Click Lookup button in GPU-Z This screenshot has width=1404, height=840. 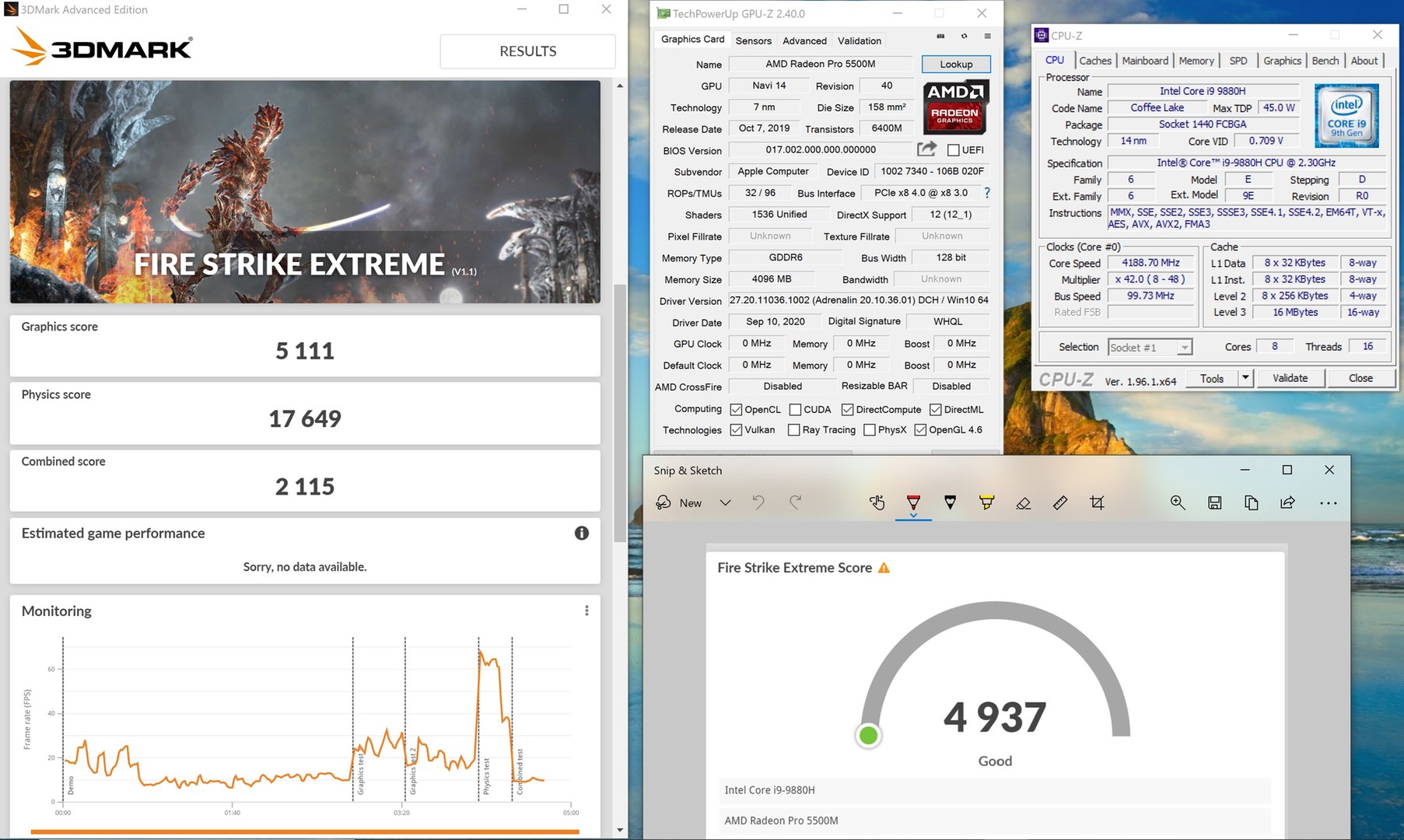[956, 64]
